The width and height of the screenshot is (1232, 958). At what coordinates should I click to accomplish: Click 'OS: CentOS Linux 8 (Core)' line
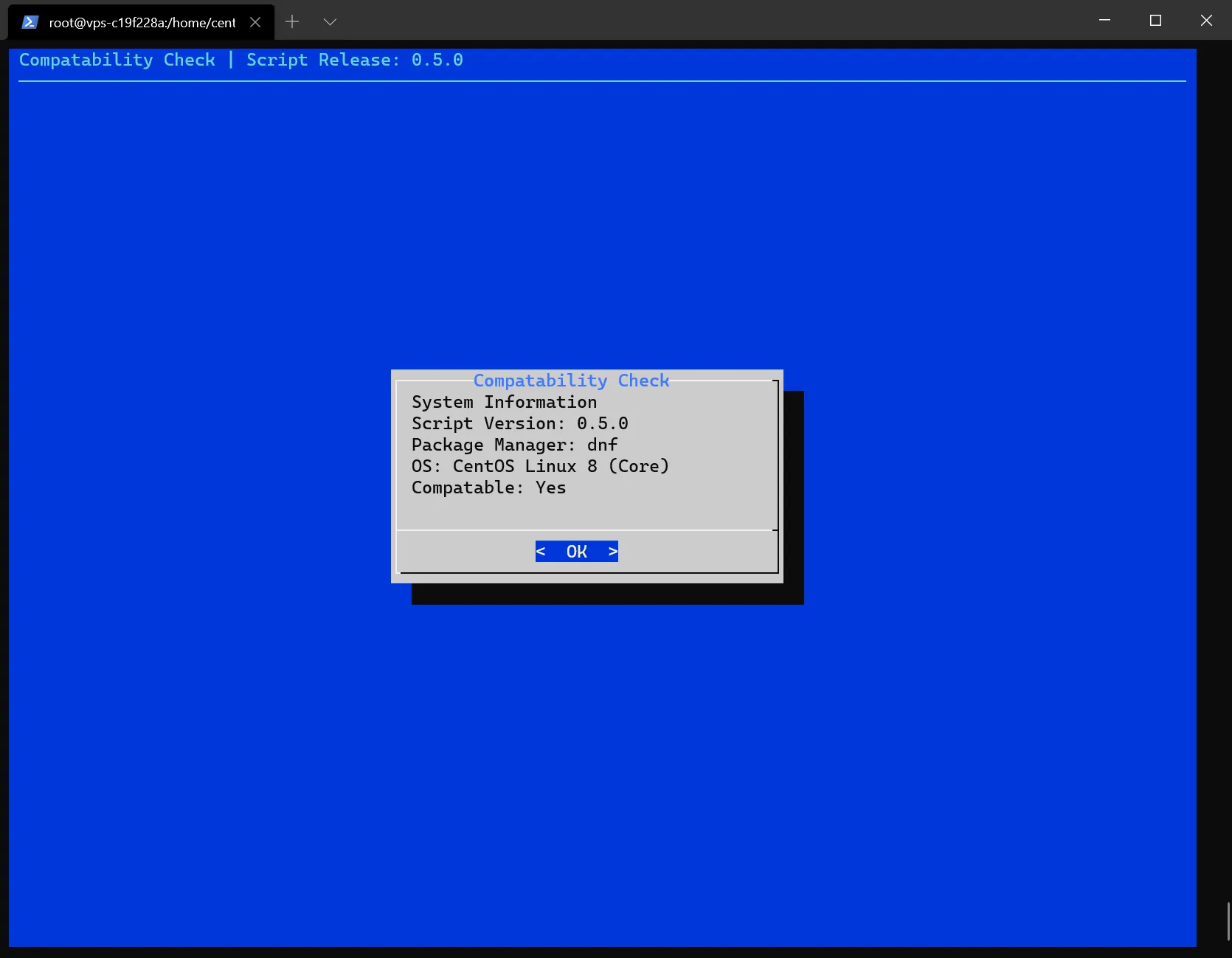(x=540, y=466)
